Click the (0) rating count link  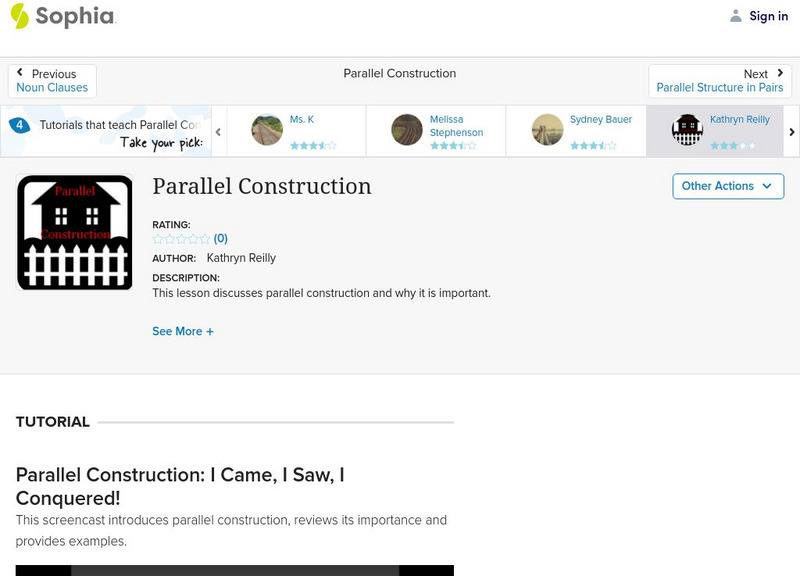[221, 238]
